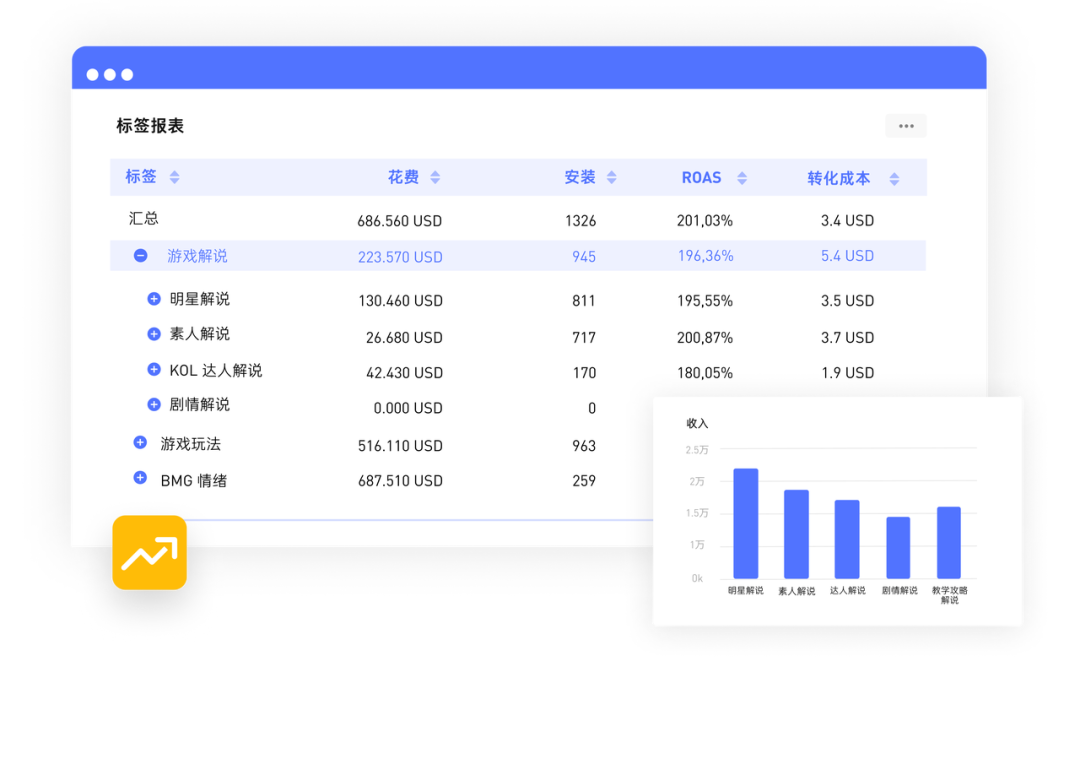Click the yellow trend-chart app icon
The image size is (1080, 759).
(x=149, y=553)
